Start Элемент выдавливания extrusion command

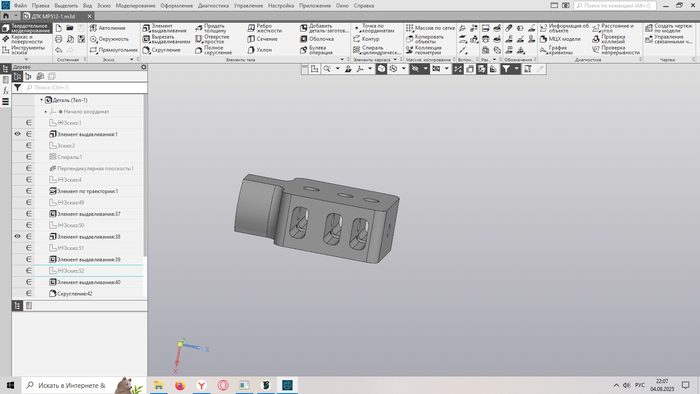(x=165, y=28)
